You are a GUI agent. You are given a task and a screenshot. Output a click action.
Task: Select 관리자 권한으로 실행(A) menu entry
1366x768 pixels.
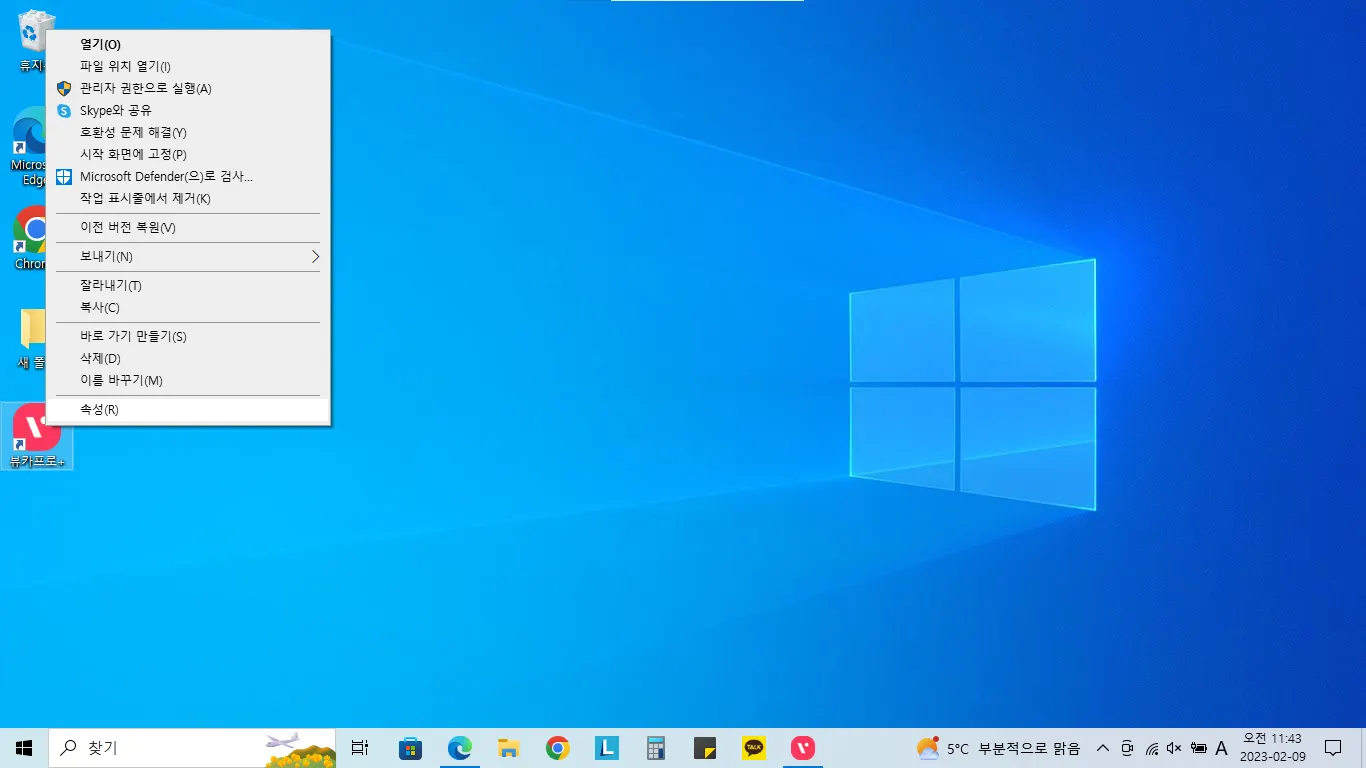[146, 88]
